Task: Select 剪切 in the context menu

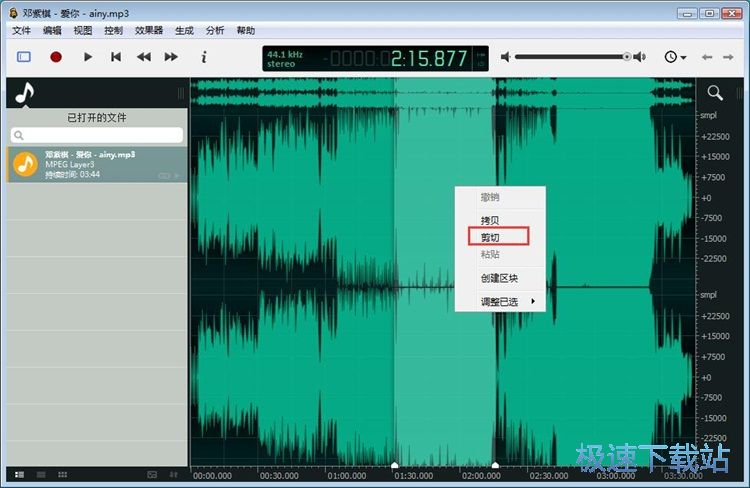Action: point(490,237)
